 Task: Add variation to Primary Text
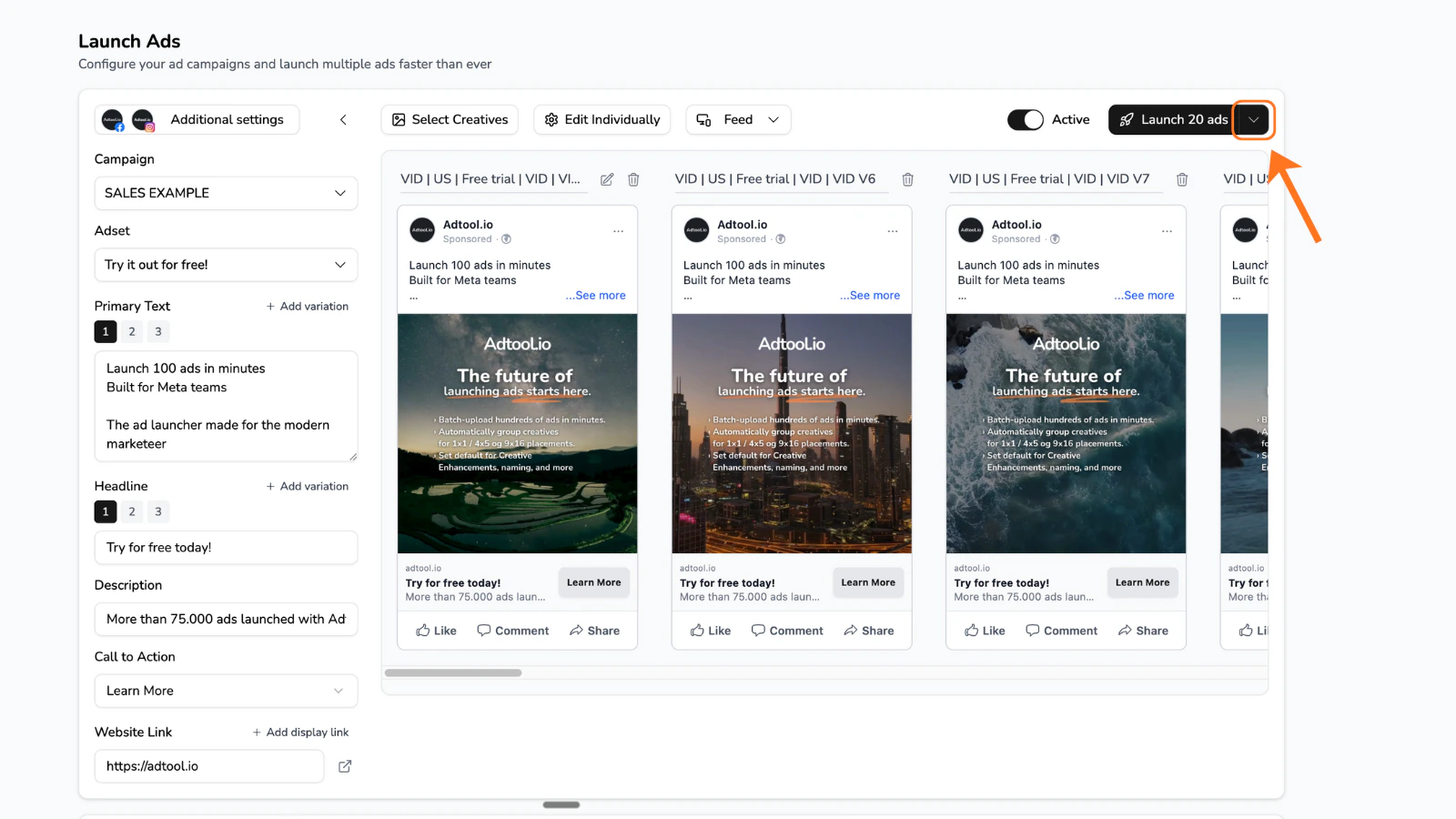[x=307, y=307]
